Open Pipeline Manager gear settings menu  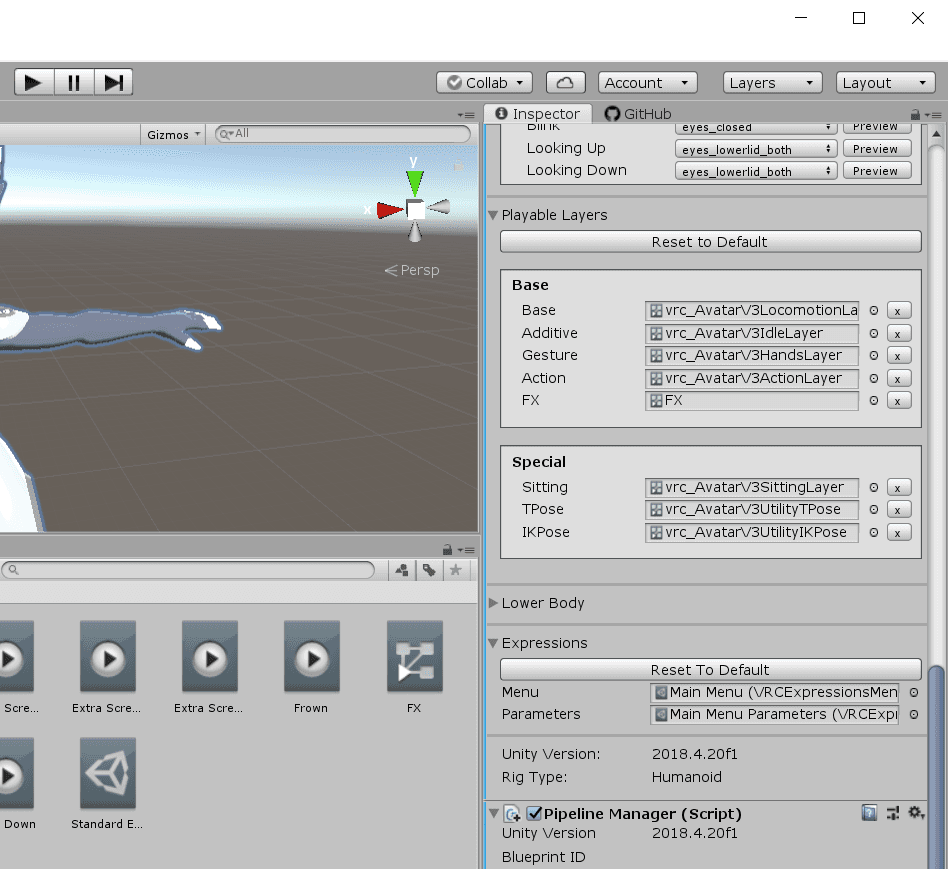coord(915,813)
